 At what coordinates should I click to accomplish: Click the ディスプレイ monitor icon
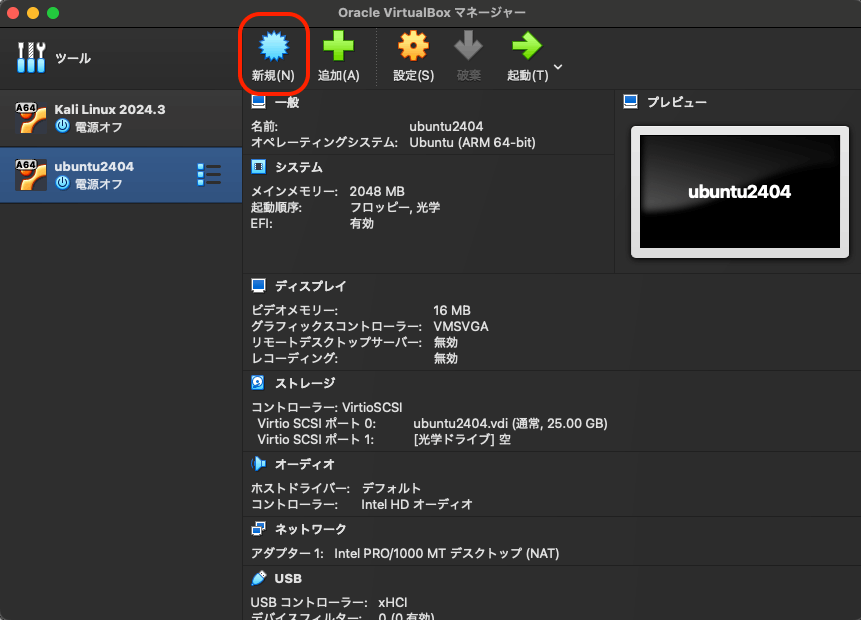[258, 286]
